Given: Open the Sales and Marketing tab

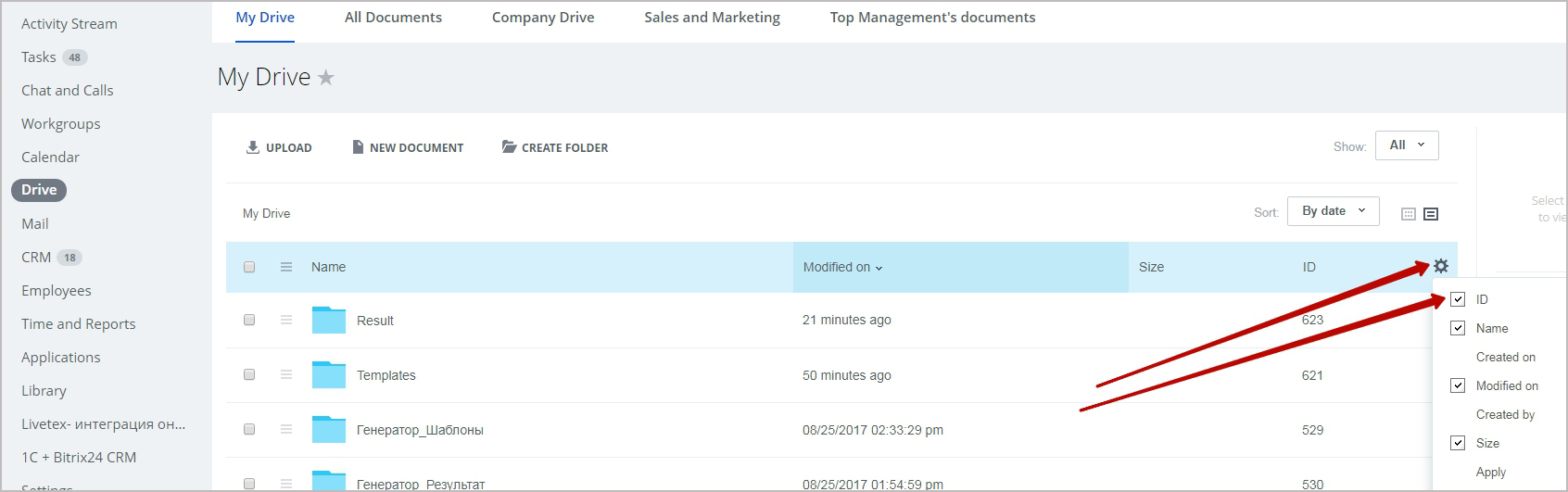Looking at the screenshot, I should (x=712, y=18).
